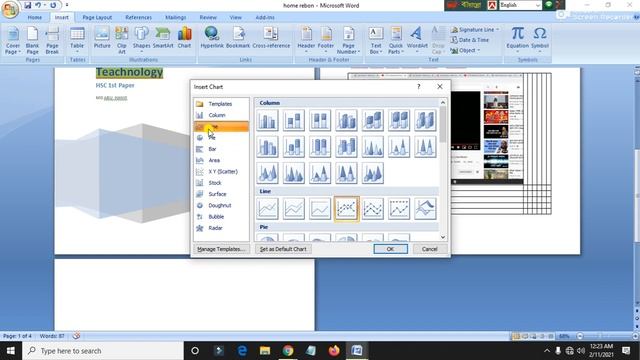The height and width of the screenshot is (360, 640).
Task: Insert a Hyperlink
Action: (212, 38)
